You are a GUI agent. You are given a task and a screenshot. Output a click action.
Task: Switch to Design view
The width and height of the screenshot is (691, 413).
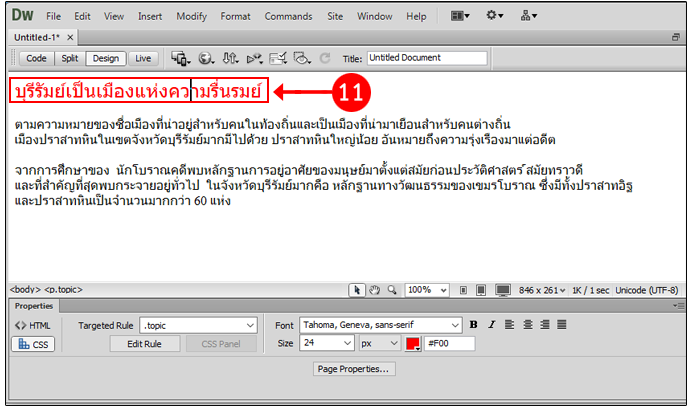click(x=105, y=58)
